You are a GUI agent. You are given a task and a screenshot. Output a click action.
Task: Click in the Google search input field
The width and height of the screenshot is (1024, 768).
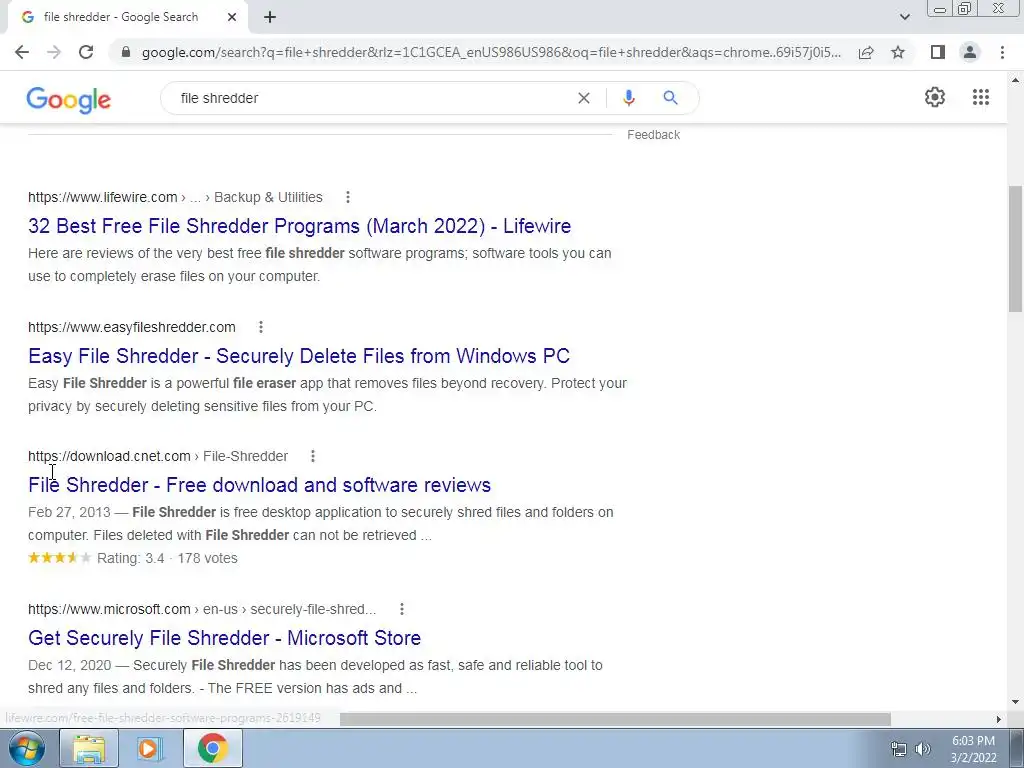click(372, 98)
